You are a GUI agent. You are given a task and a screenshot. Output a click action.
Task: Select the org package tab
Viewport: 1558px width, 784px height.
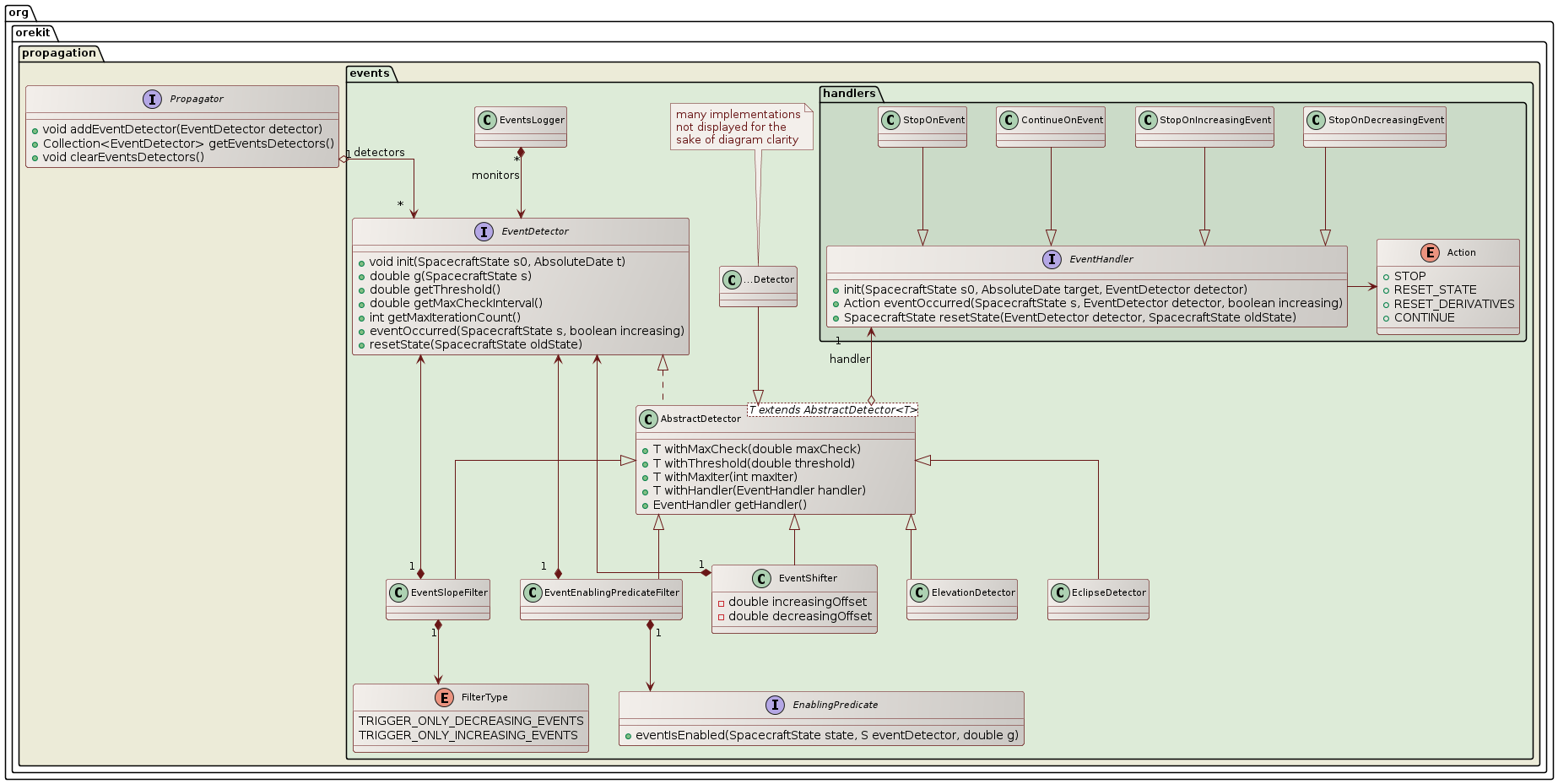coord(19,13)
